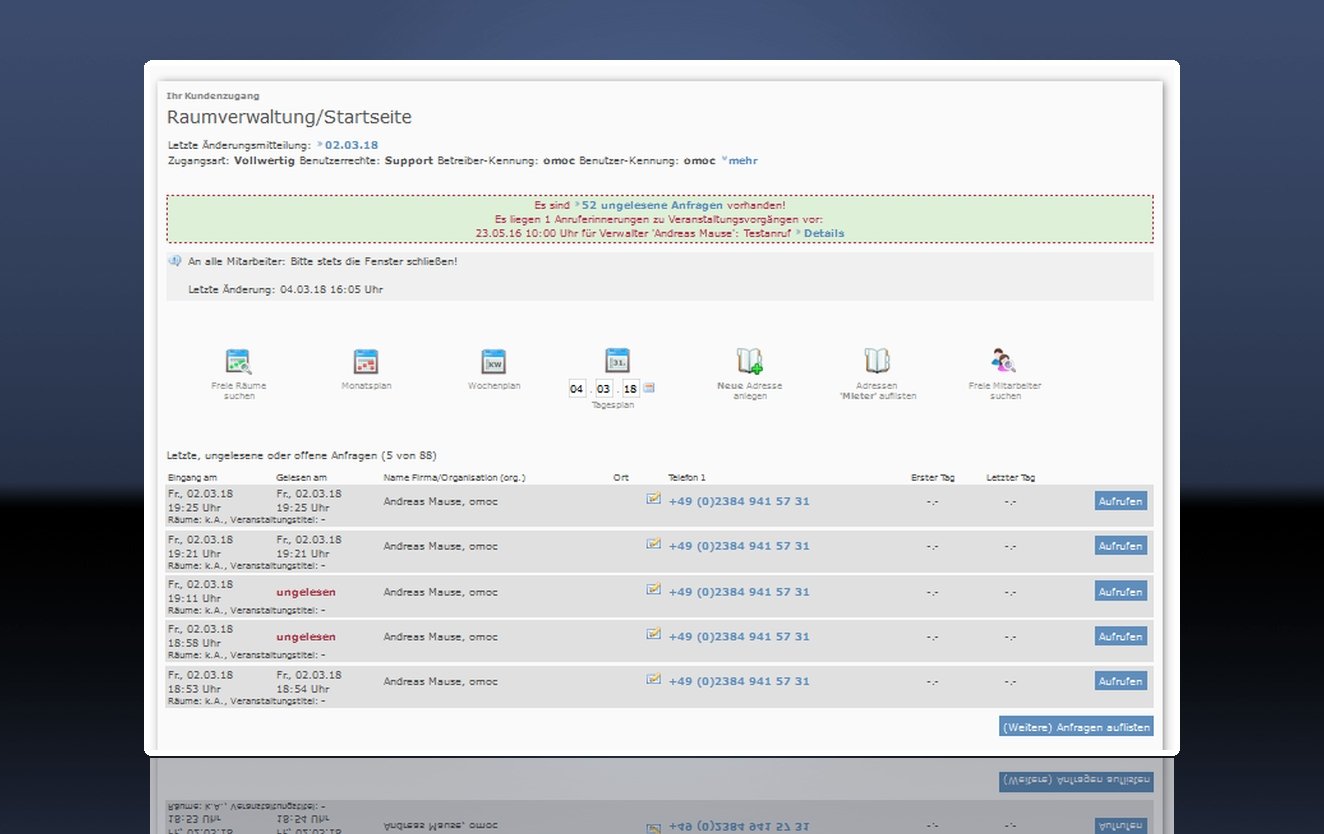
Task: Open the Wochenplan icon
Action: 494,362
